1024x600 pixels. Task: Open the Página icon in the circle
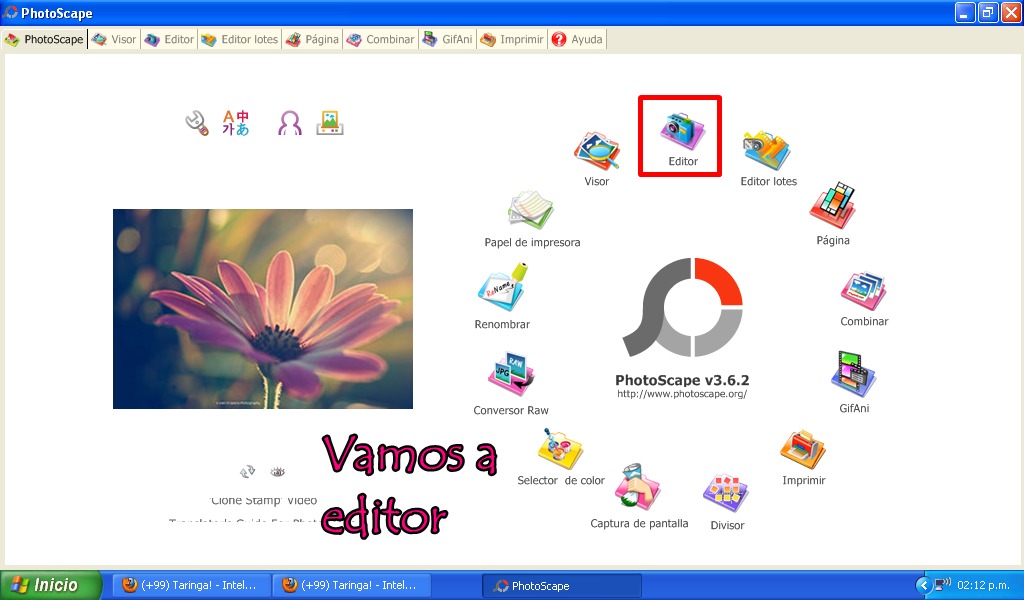tap(833, 214)
